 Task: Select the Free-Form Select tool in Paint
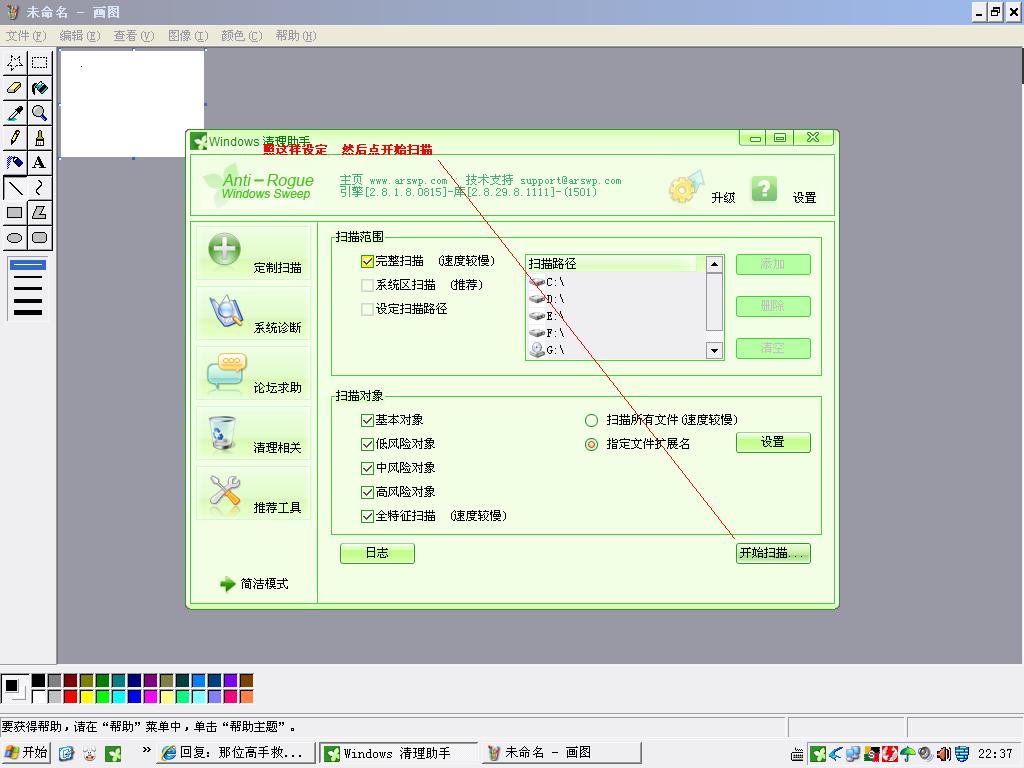15,63
